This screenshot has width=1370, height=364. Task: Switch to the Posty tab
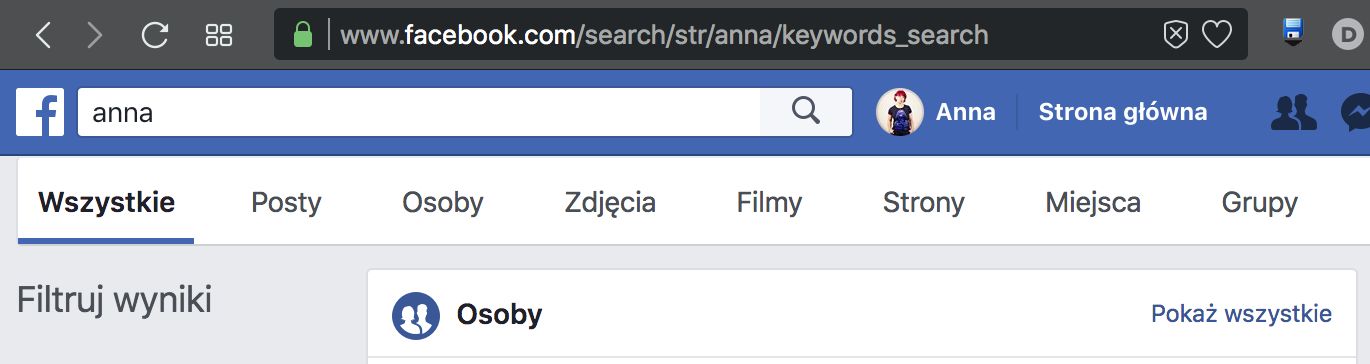point(286,203)
